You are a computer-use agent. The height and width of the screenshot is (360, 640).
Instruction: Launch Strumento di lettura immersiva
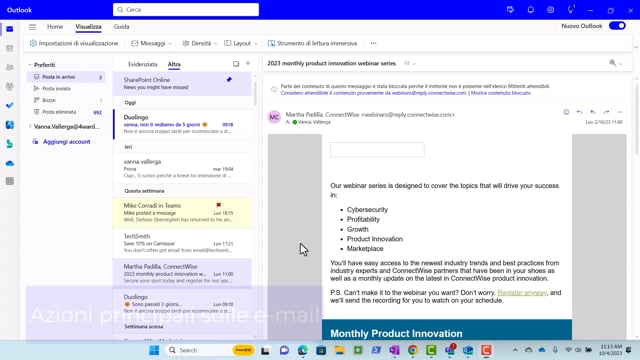pos(312,43)
